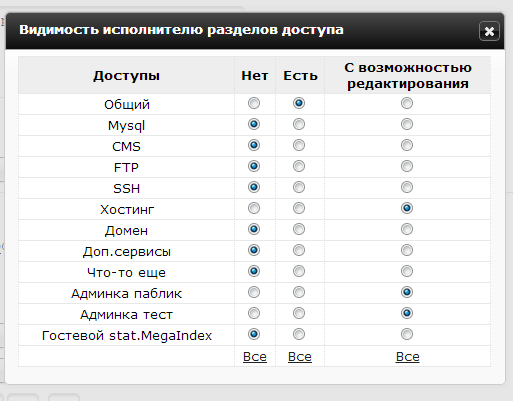This screenshot has width=513, height=401.
Task: Enable editing access for CMS
Action: (407, 145)
